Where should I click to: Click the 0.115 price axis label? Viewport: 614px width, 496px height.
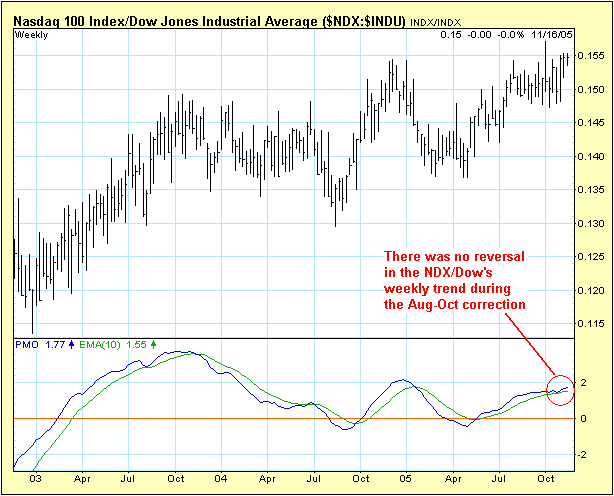click(x=592, y=323)
